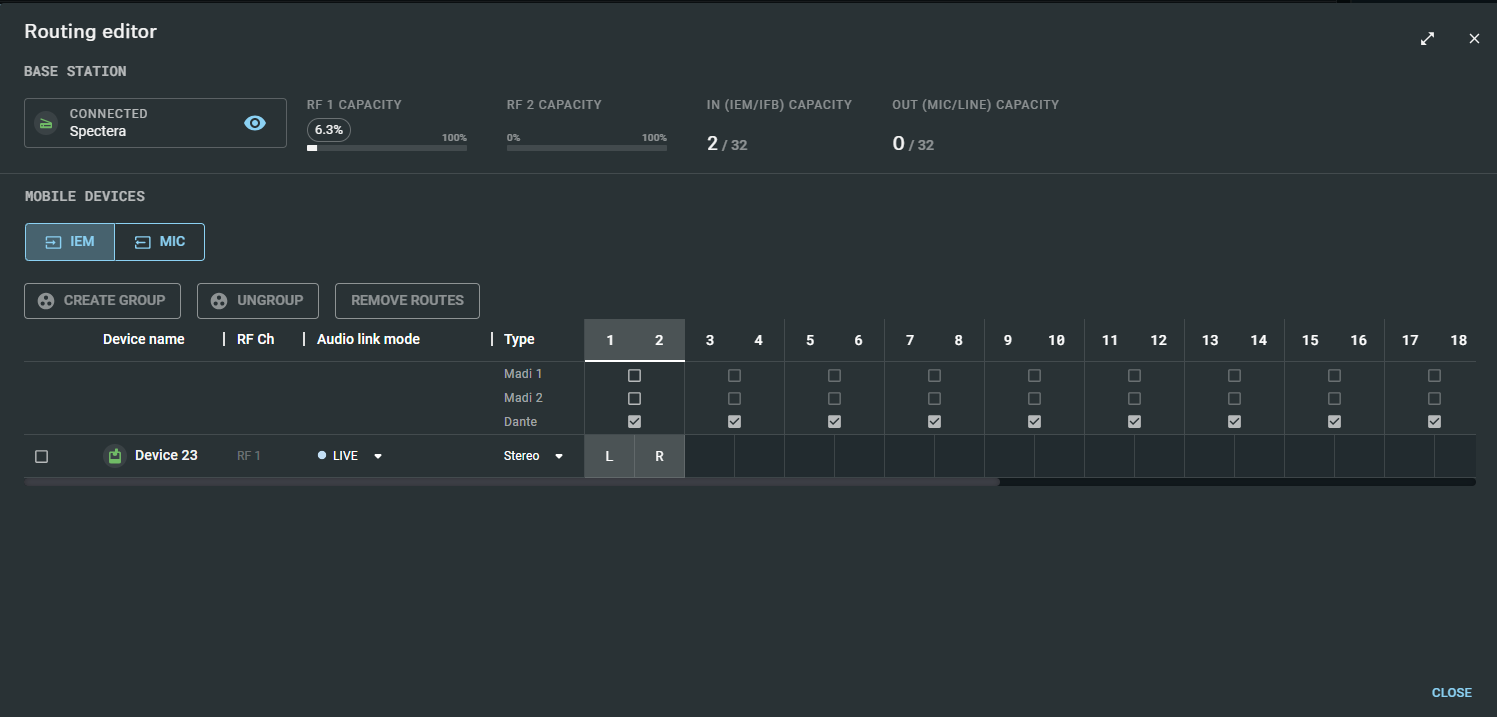Enable Madi 1 on channel 3
This screenshot has width=1497, height=717.
(734, 375)
